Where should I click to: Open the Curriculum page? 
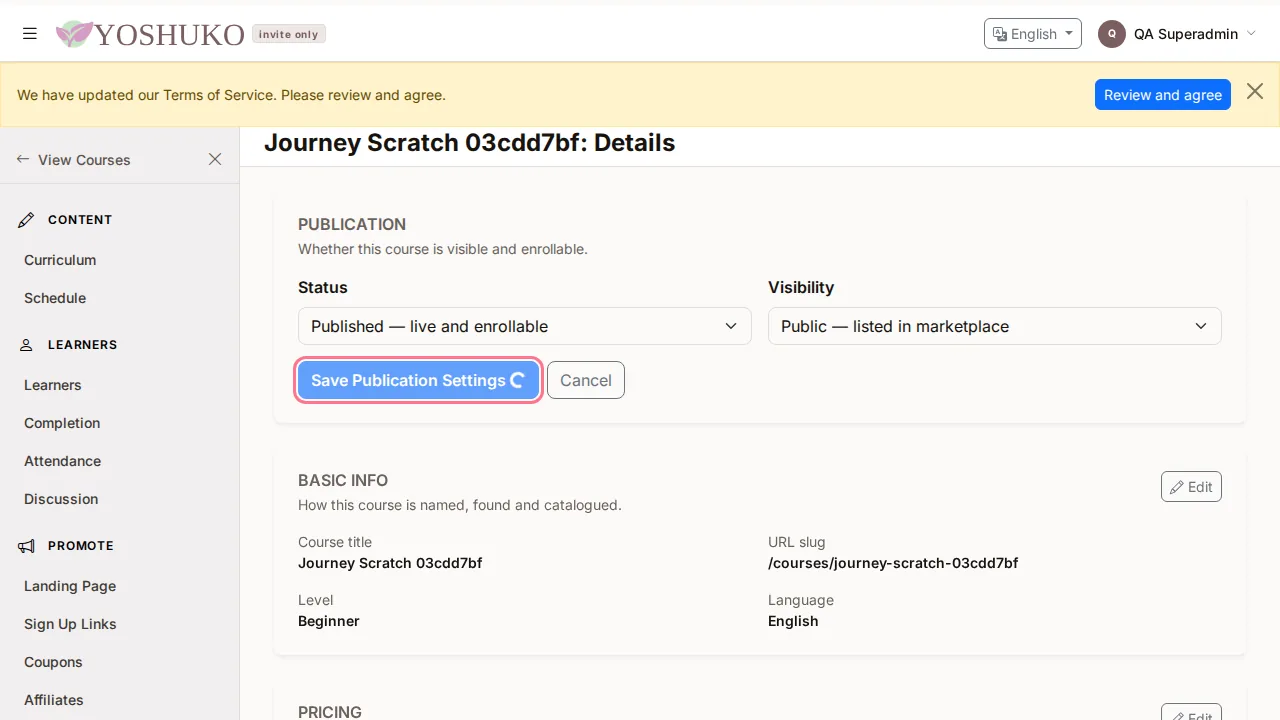point(60,260)
